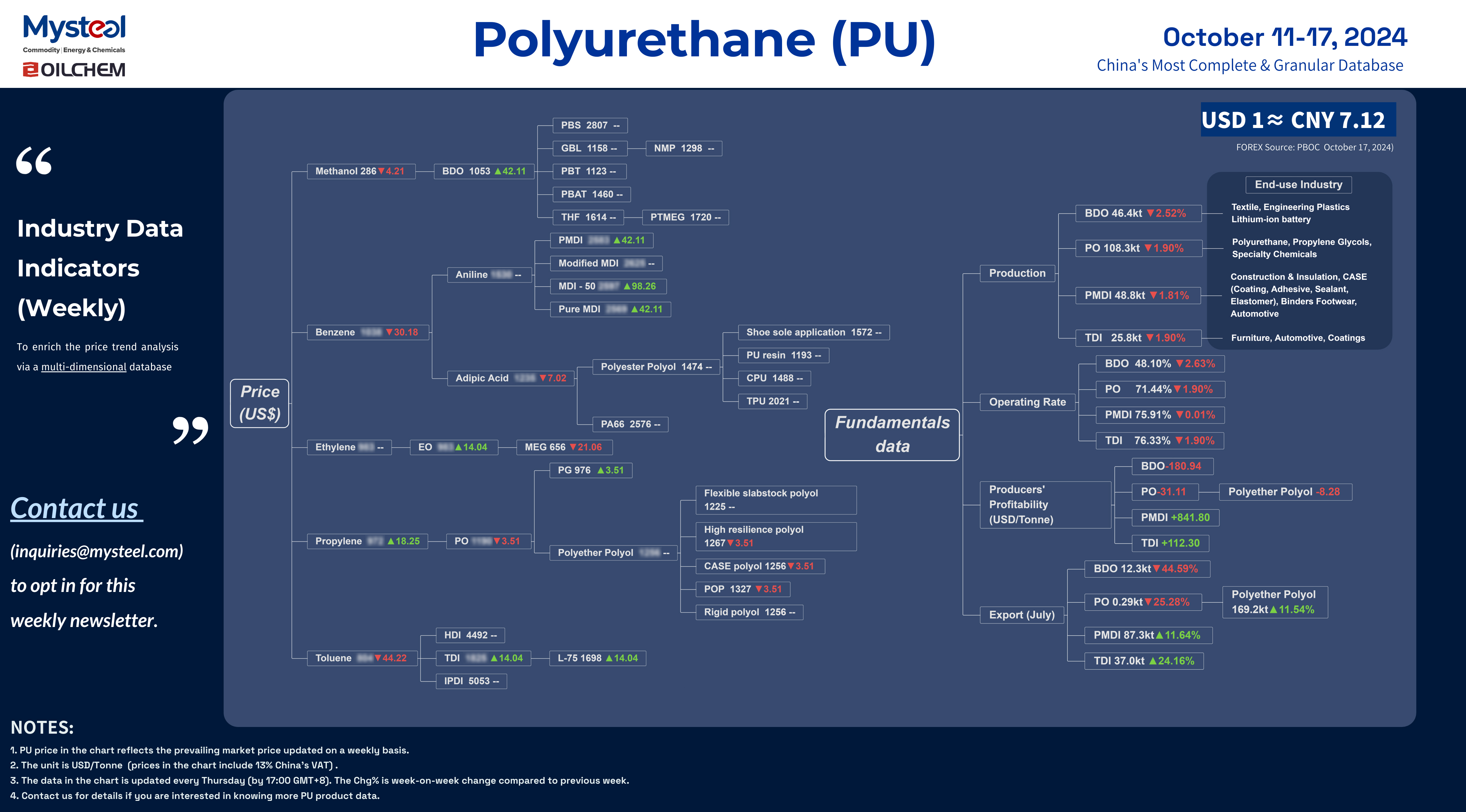1466x812 pixels.
Task: Click the PBT 1123 box
Action: coord(589,171)
